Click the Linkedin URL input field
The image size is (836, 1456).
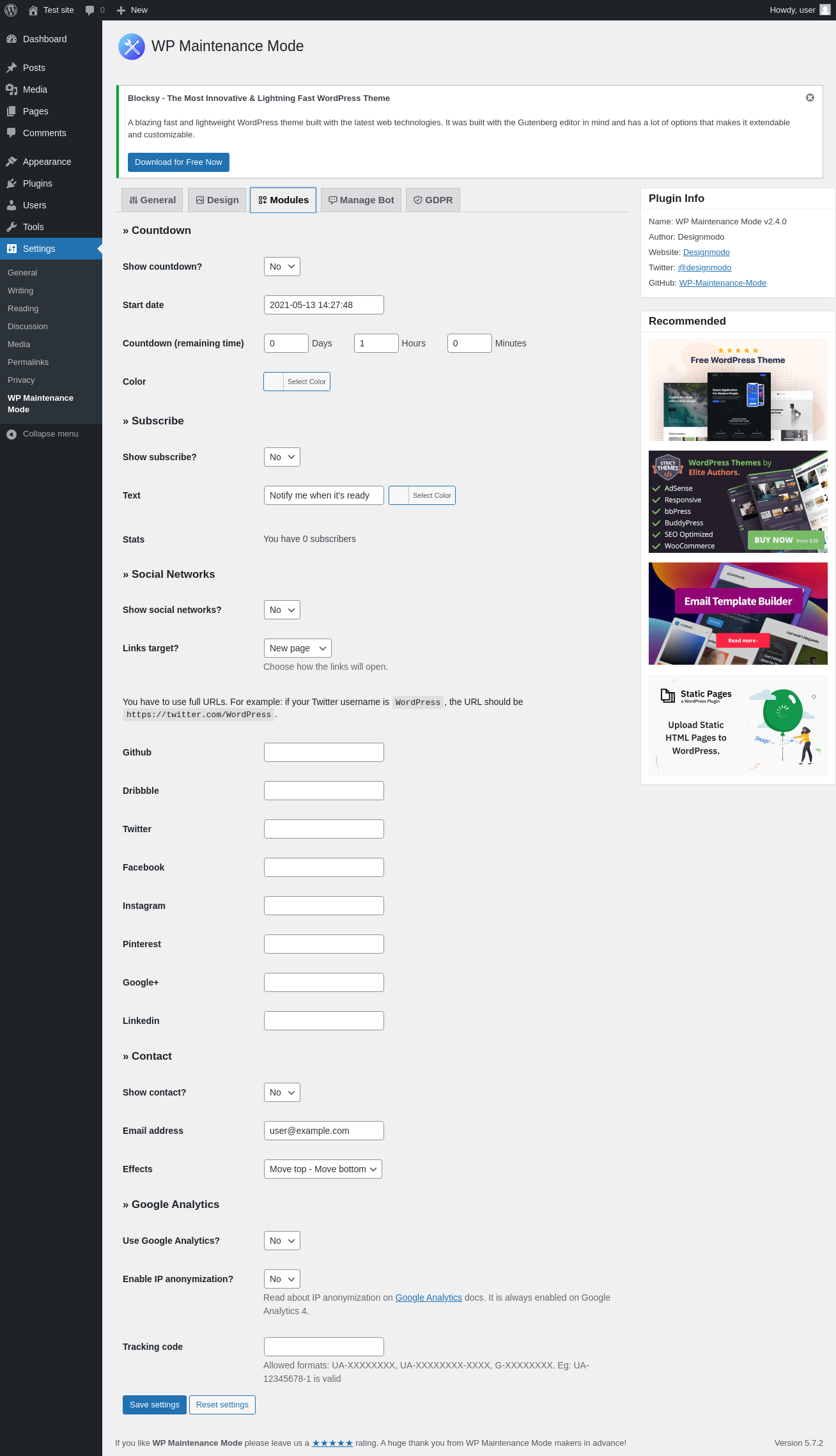click(x=324, y=1021)
